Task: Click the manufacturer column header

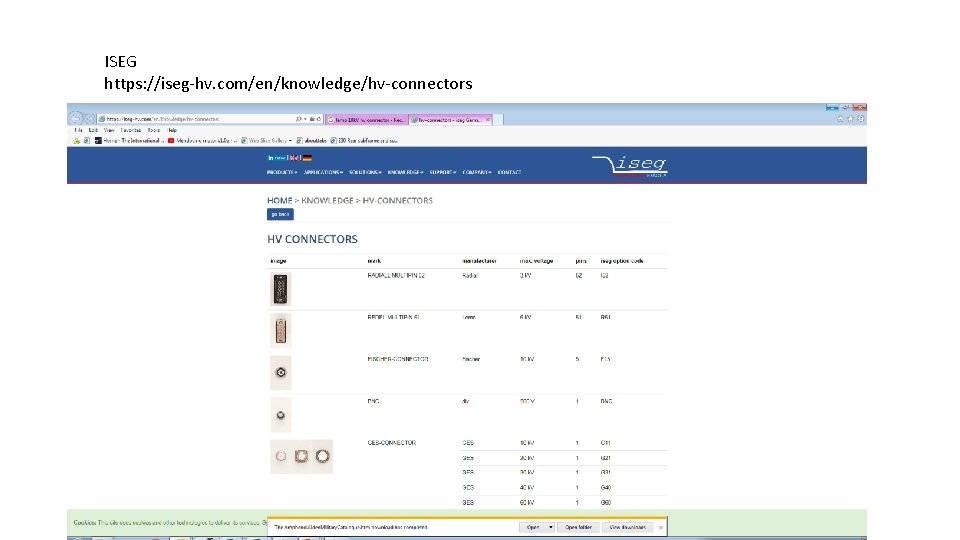Action: click(479, 261)
